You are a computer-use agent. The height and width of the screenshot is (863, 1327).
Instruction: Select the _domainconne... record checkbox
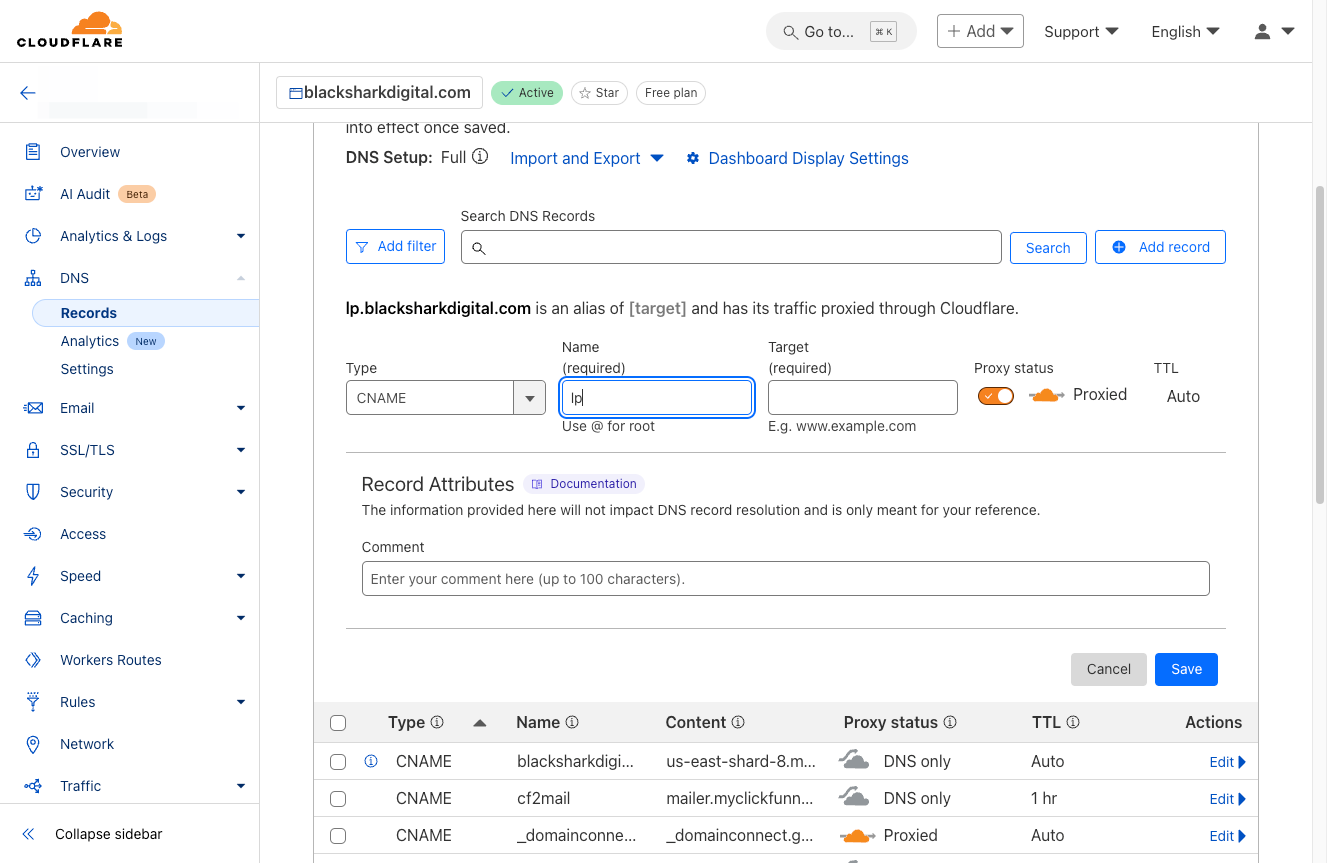(x=338, y=836)
